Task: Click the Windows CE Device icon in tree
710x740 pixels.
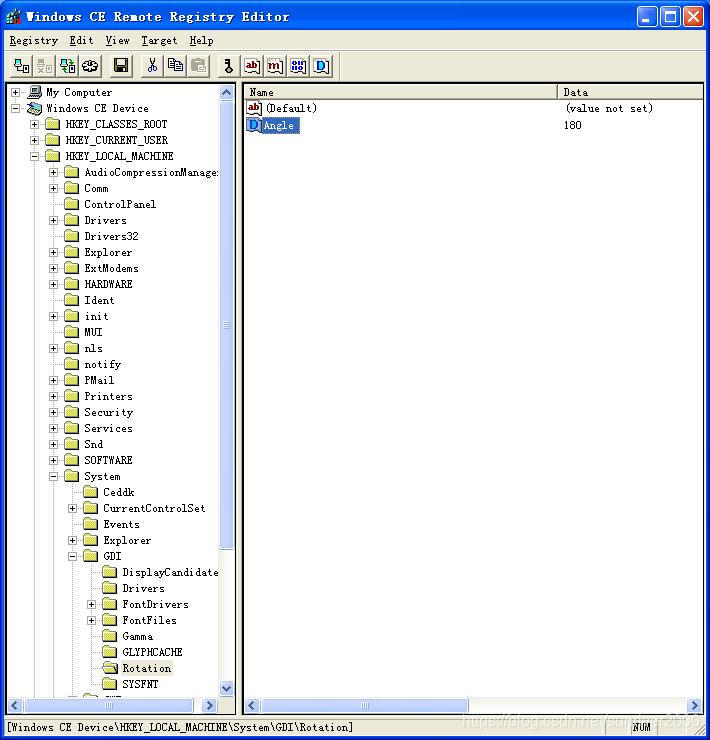Action: pyautogui.click(x=35, y=109)
